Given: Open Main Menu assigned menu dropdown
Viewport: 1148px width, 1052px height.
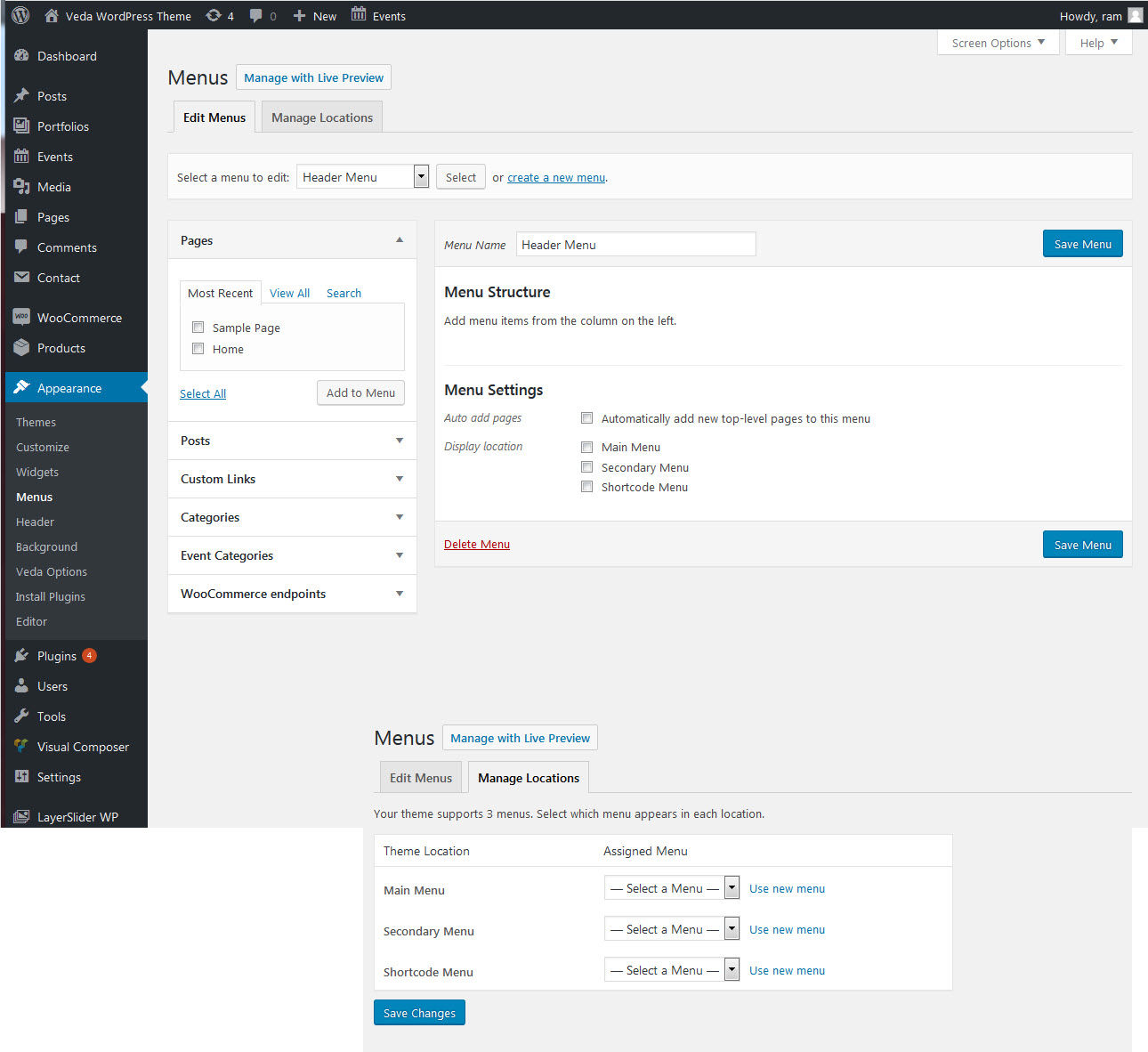Looking at the screenshot, I should [672, 887].
